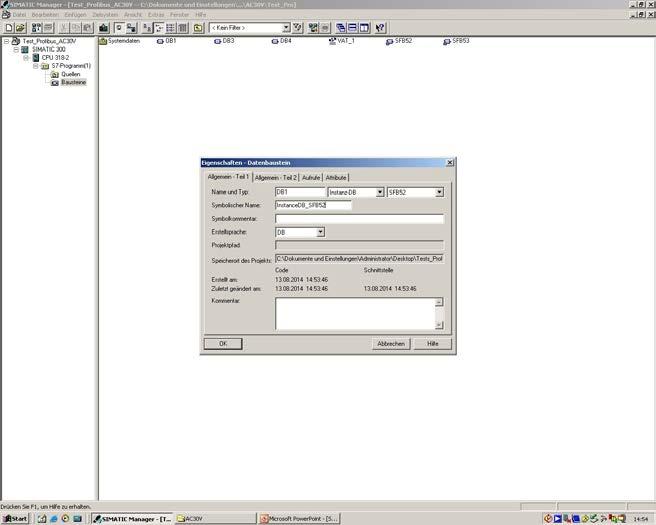
Task: Collapse the SIMATIC 300 tree node
Action: (x=16, y=50)
